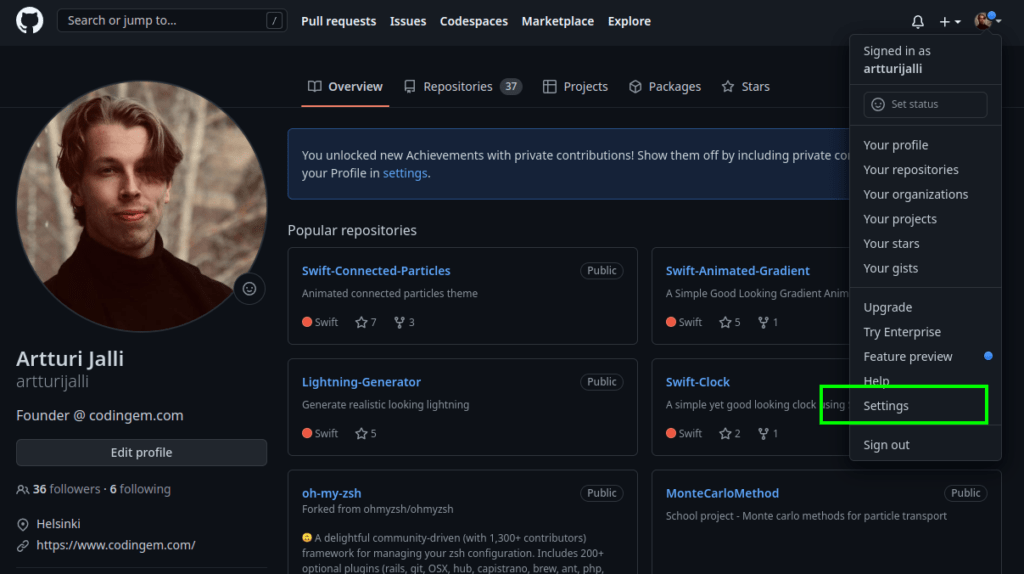Choose Your gists from user menu
Viewport: 1024px width, 574px height.
[925, 268]
